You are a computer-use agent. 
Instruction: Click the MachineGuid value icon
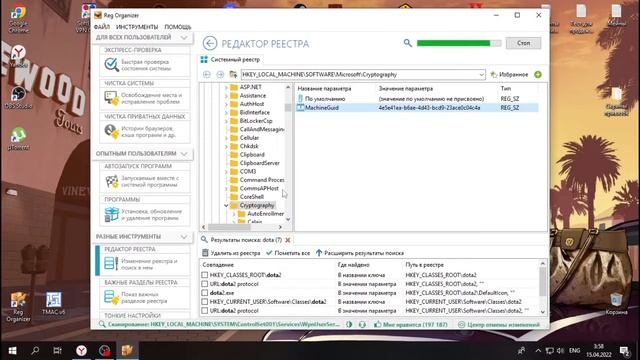(x=300, y=108)
